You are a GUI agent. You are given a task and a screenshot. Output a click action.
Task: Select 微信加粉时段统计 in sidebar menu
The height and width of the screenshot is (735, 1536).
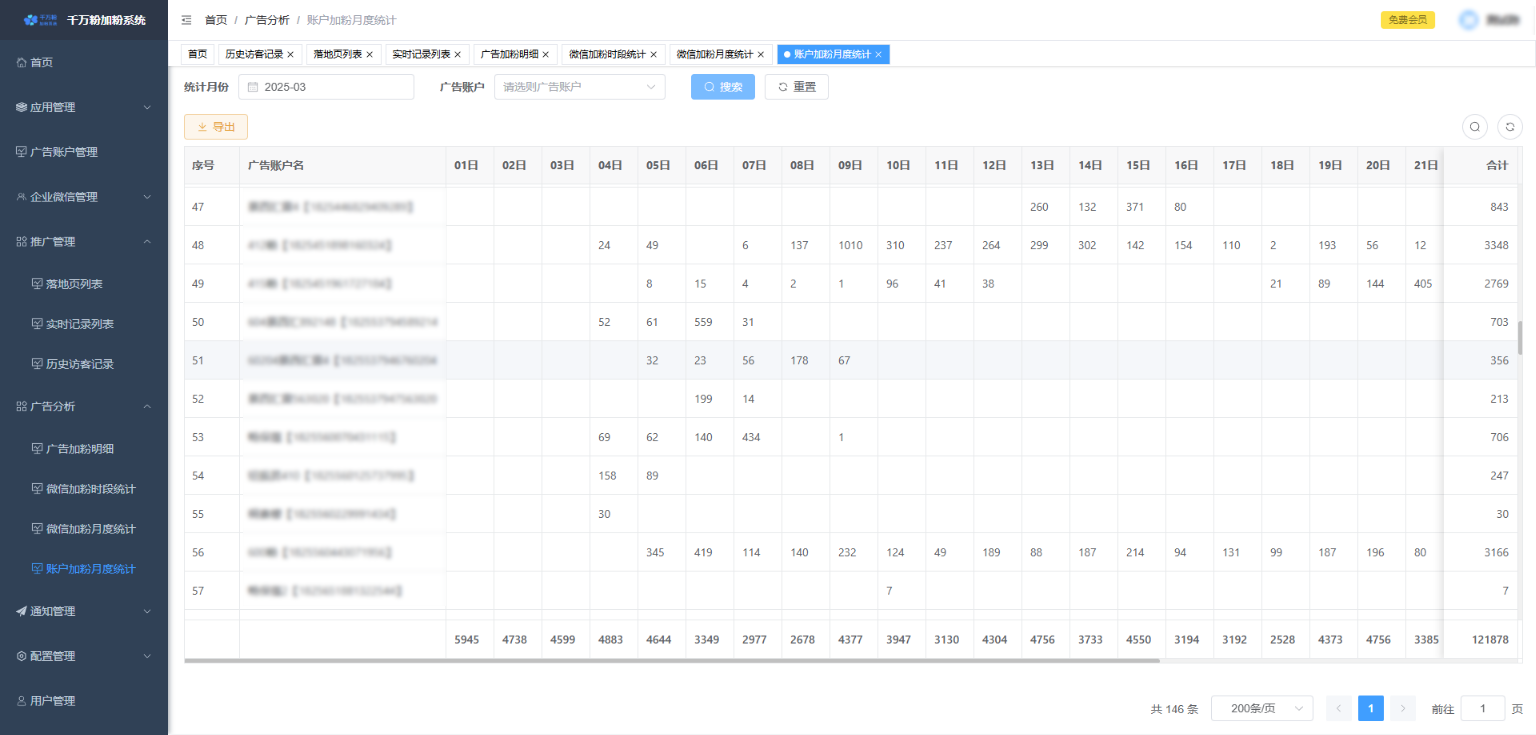coord(90,489)
